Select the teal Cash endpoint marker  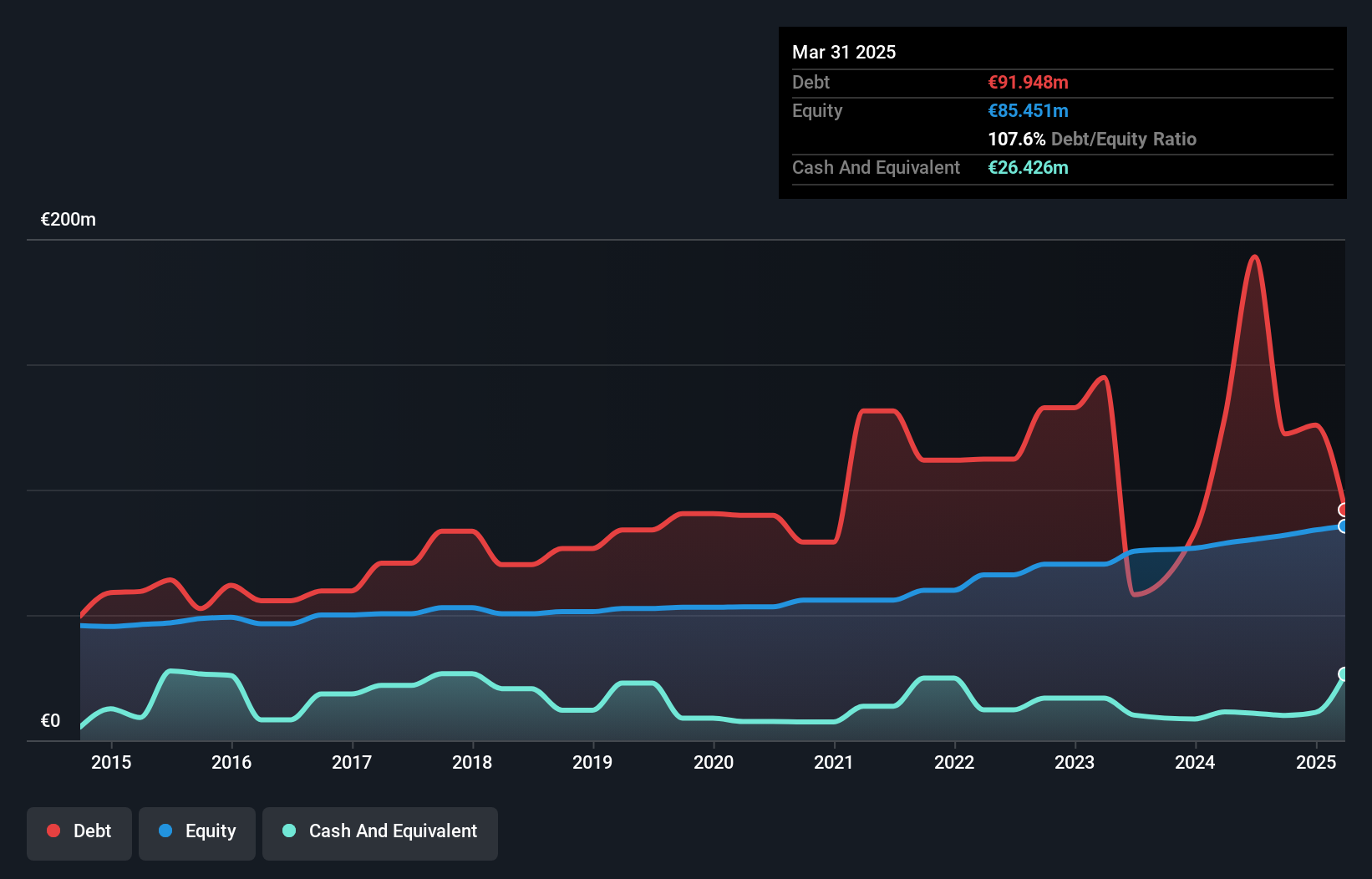[1344, 674]
